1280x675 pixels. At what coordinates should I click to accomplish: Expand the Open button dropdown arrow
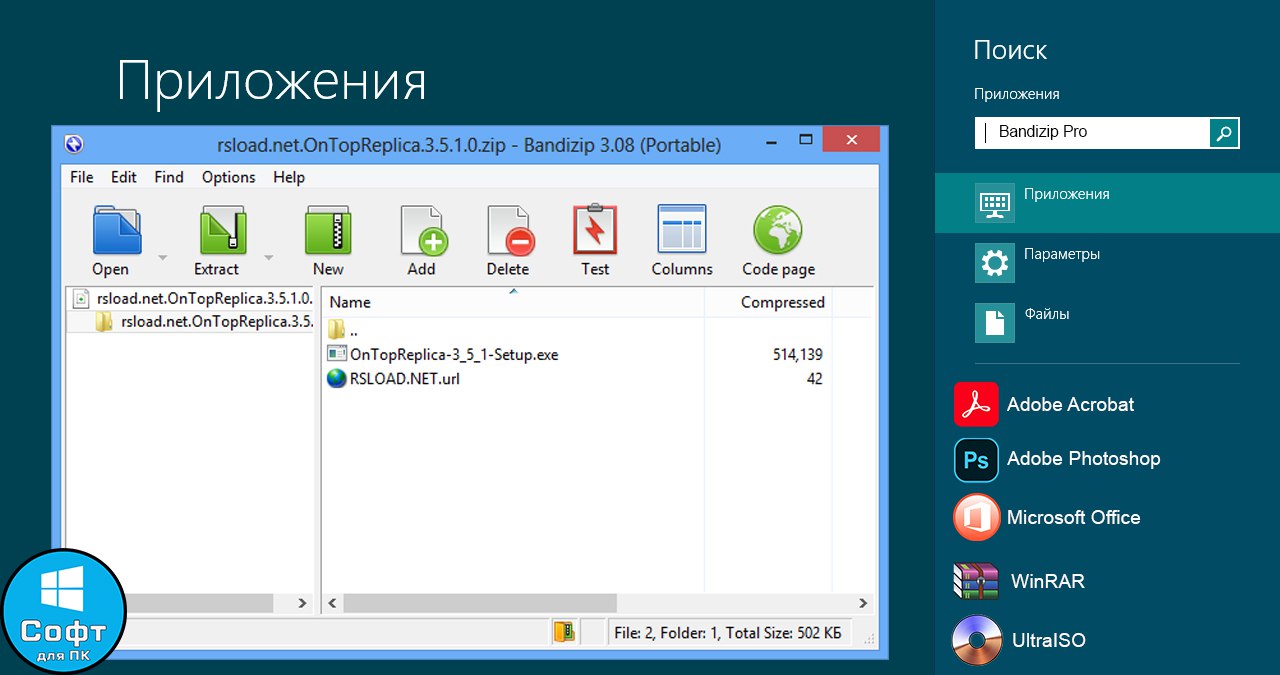pos(162,257)
